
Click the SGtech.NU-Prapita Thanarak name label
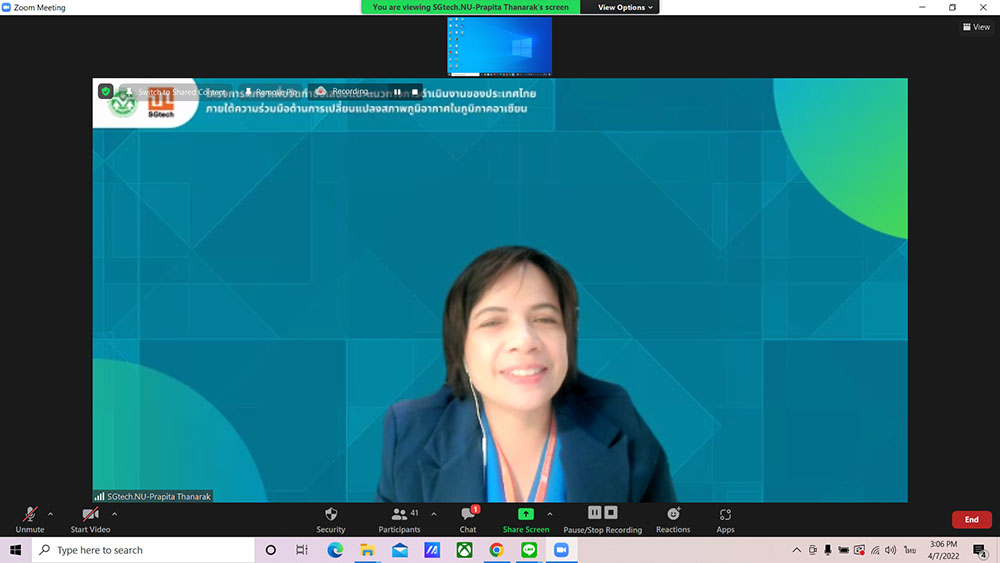point(152,496)
